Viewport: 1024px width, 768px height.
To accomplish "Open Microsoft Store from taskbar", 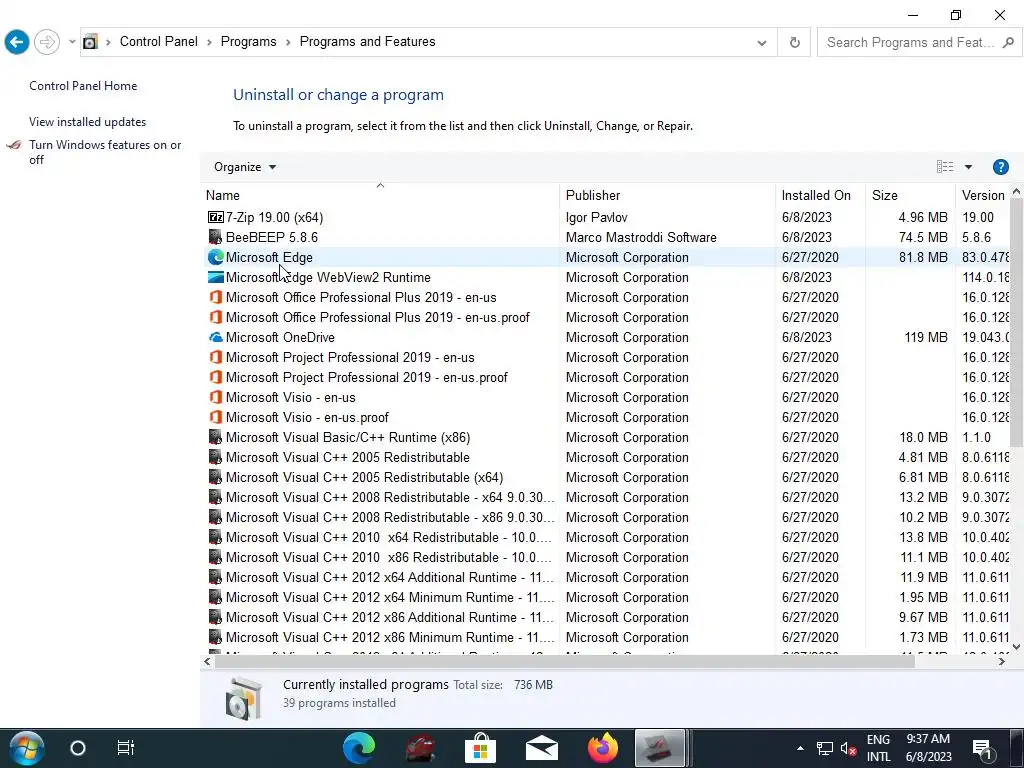I will 481,748.
